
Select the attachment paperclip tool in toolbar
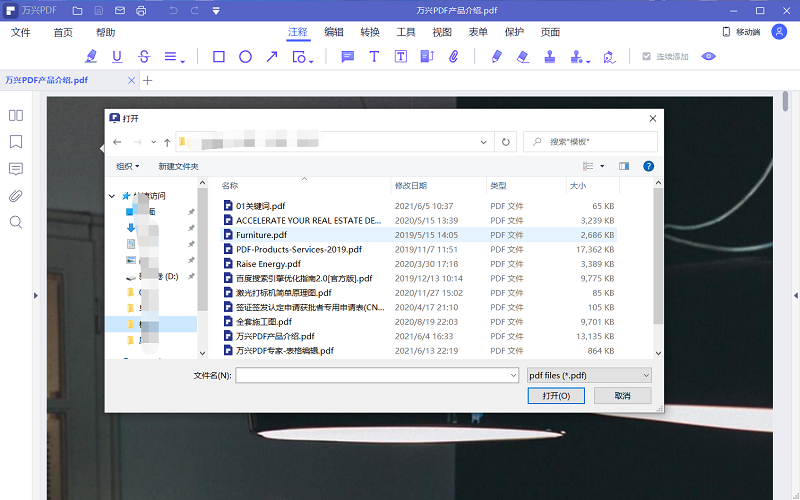click(x=453, y=57)
